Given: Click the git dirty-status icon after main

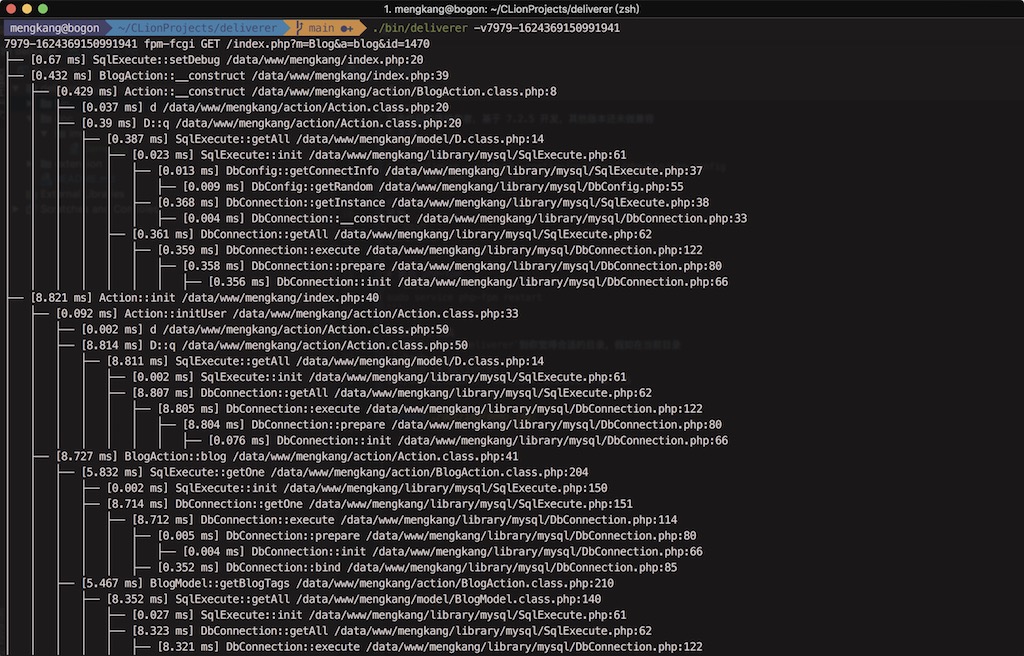Looking at the screenshot, I should click(x=346, y=28).
